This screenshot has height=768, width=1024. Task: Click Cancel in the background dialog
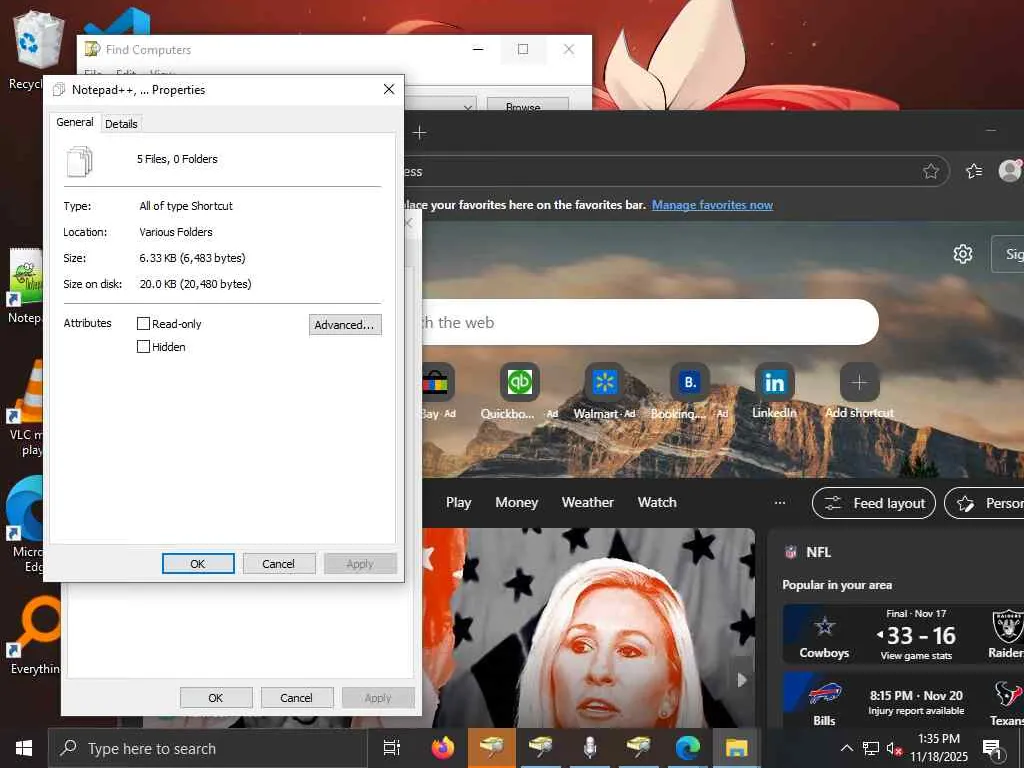(296, 697)
